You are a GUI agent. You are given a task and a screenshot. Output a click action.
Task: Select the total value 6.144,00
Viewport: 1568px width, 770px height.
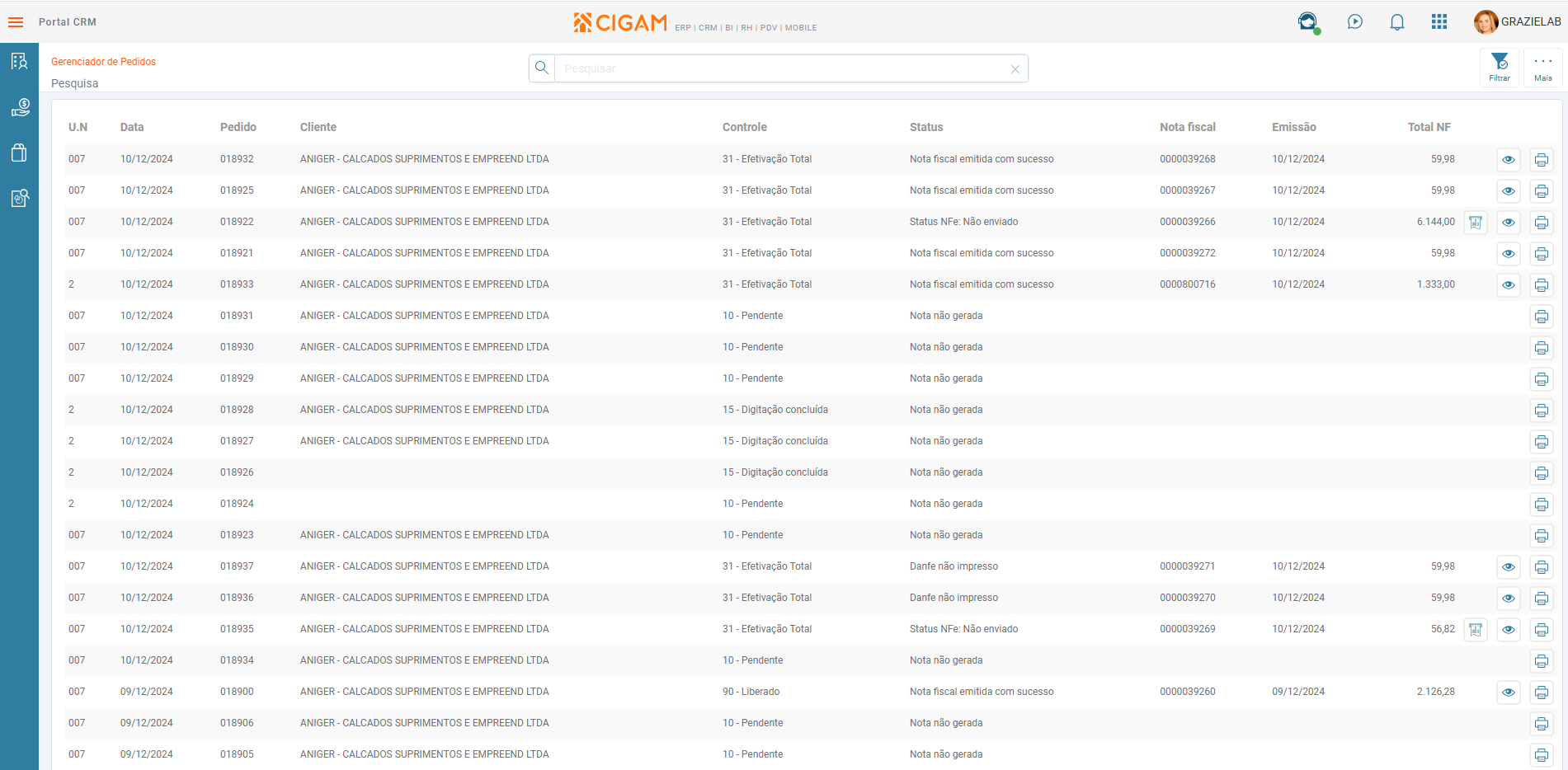(x=1436, y=222)
